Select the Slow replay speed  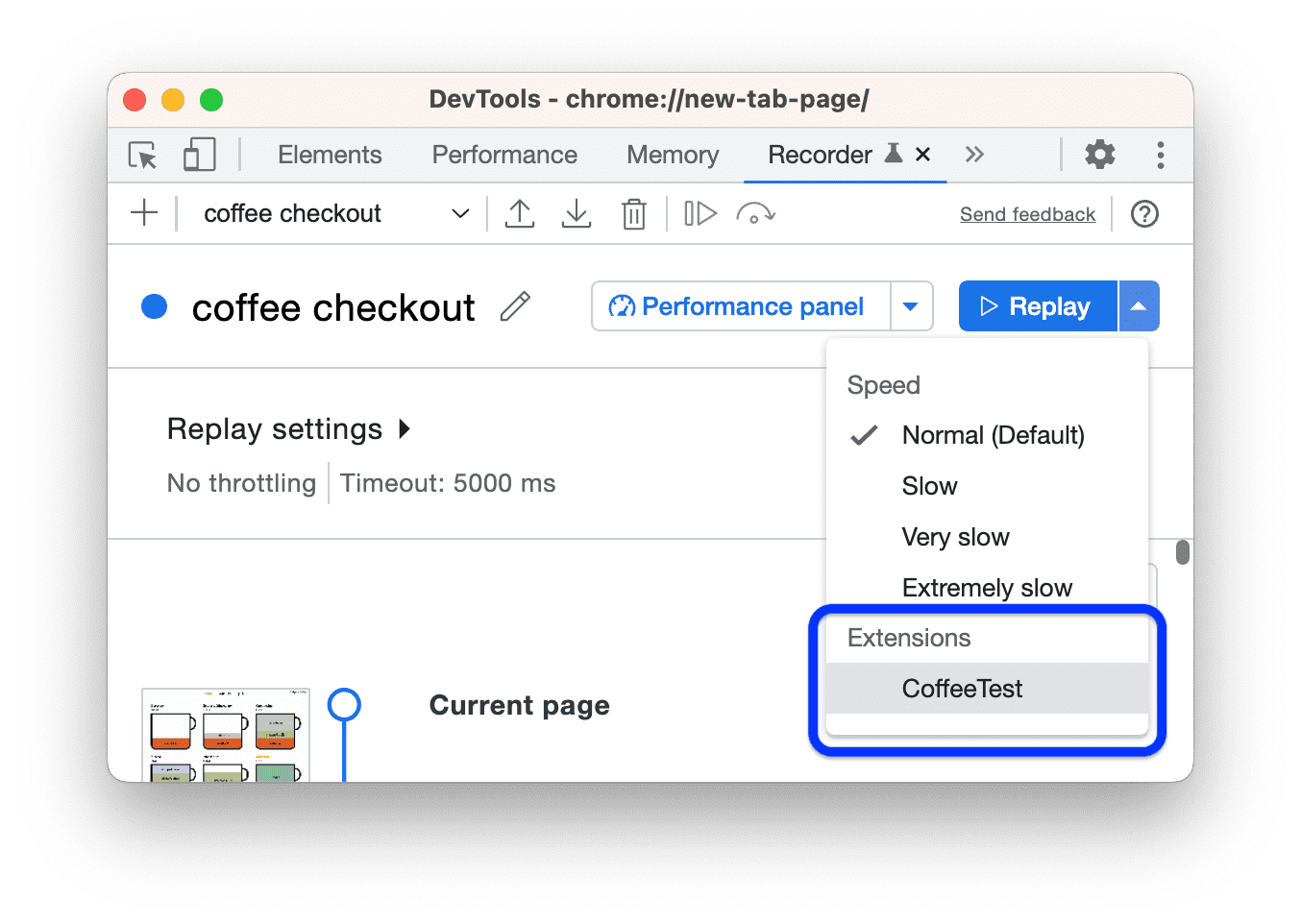tap(929, 486)
